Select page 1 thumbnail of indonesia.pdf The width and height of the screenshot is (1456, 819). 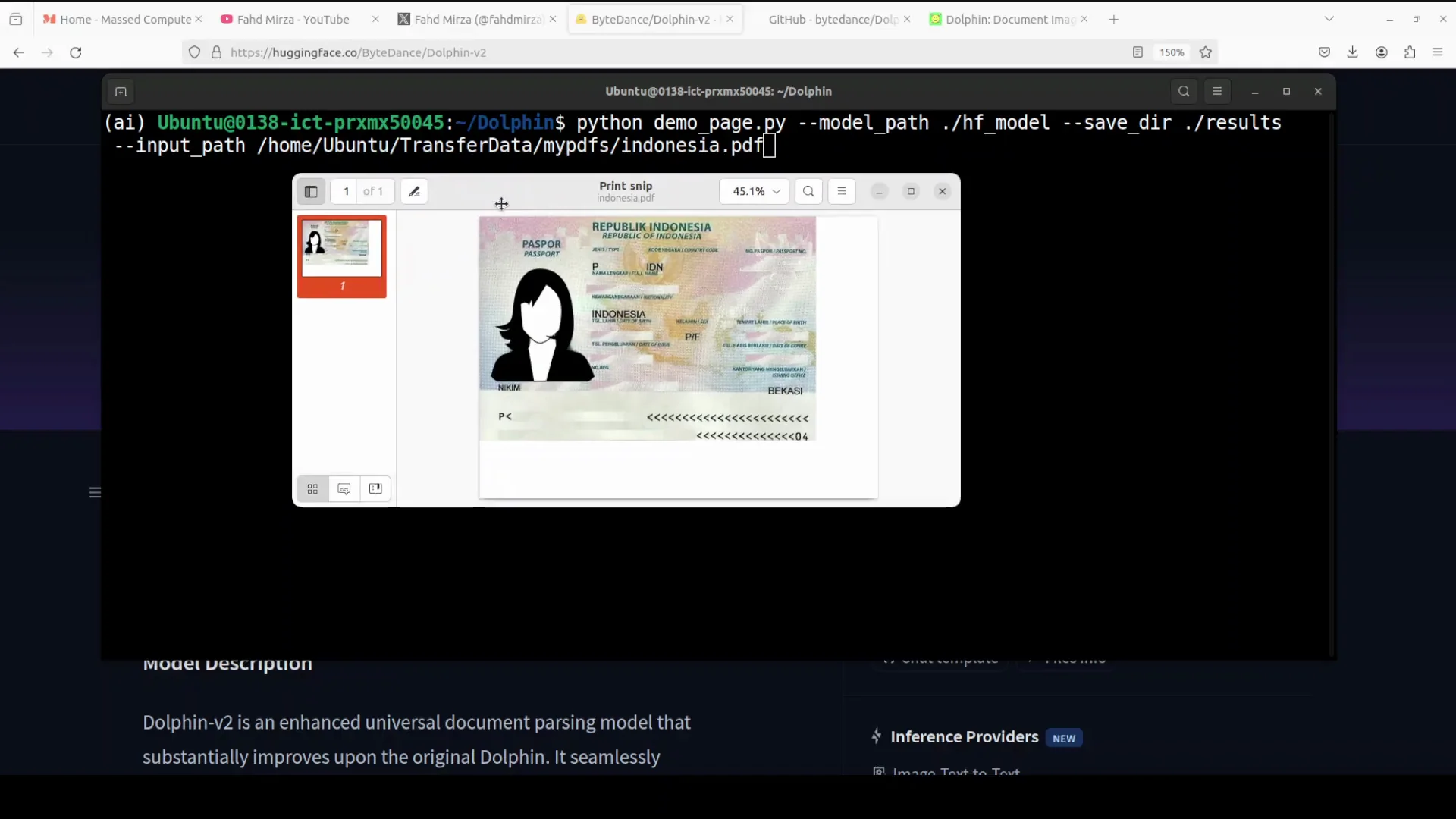pos(342,256)
